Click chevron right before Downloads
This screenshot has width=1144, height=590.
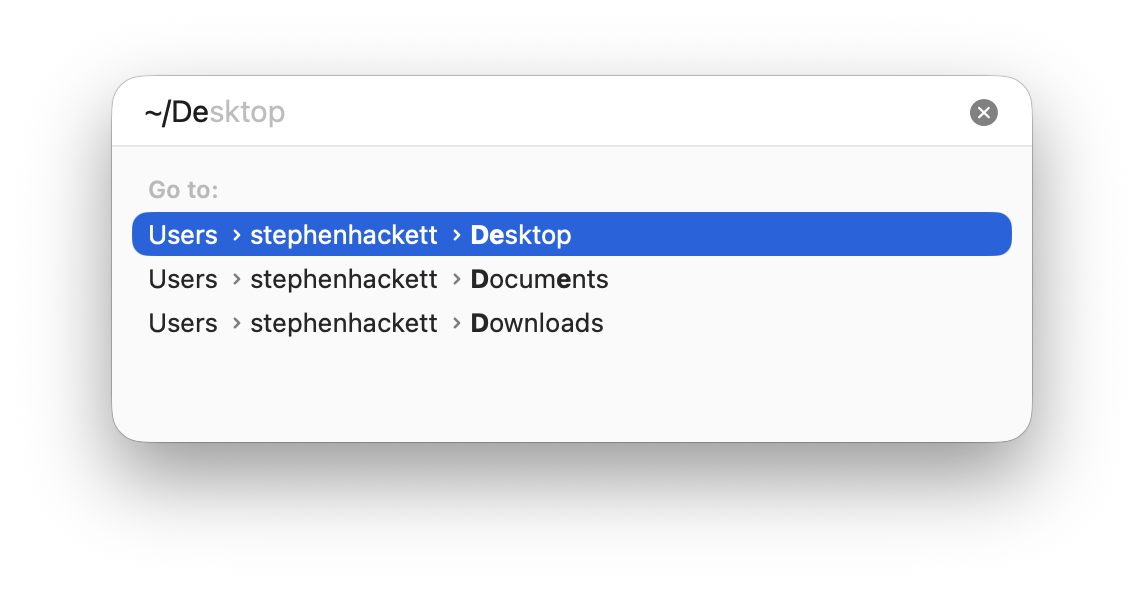(x=456, y=323)
